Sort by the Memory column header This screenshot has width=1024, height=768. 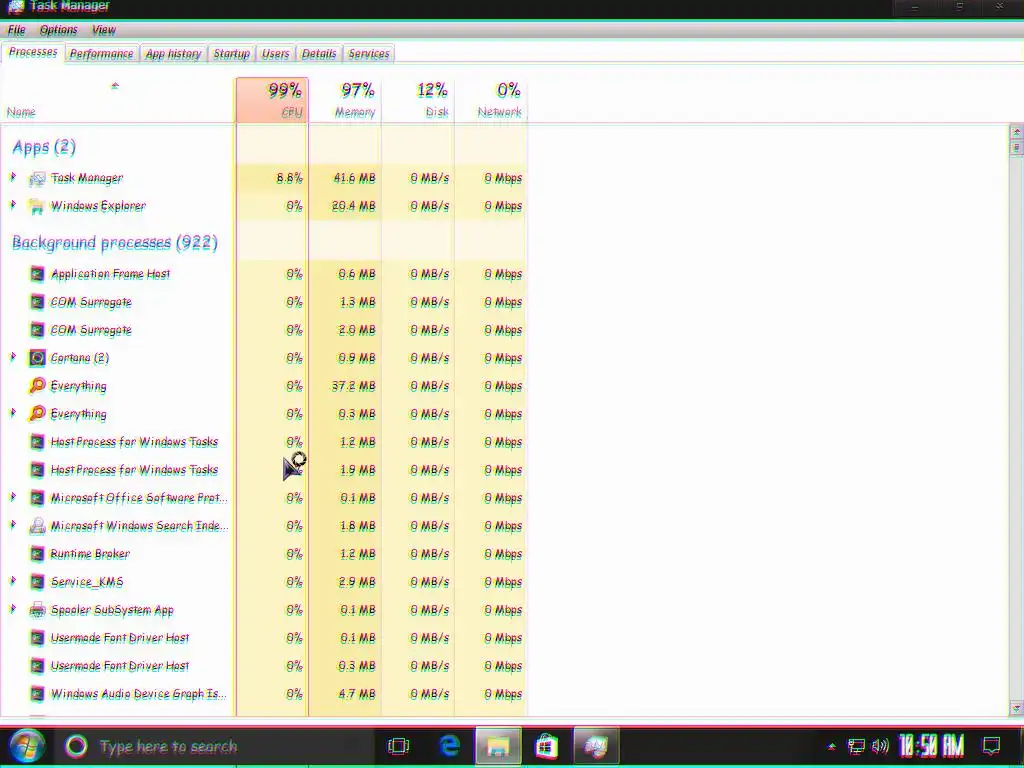(x=345, y=100)
